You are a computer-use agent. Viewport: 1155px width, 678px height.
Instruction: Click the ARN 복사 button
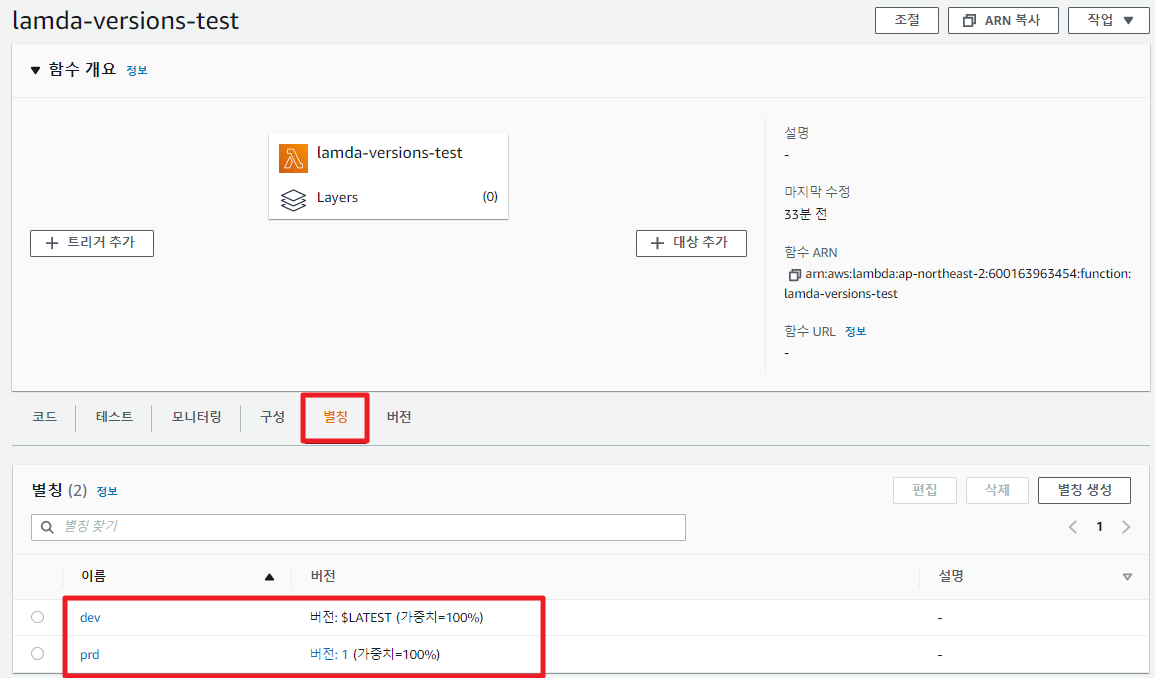(x=1003, y=21)
